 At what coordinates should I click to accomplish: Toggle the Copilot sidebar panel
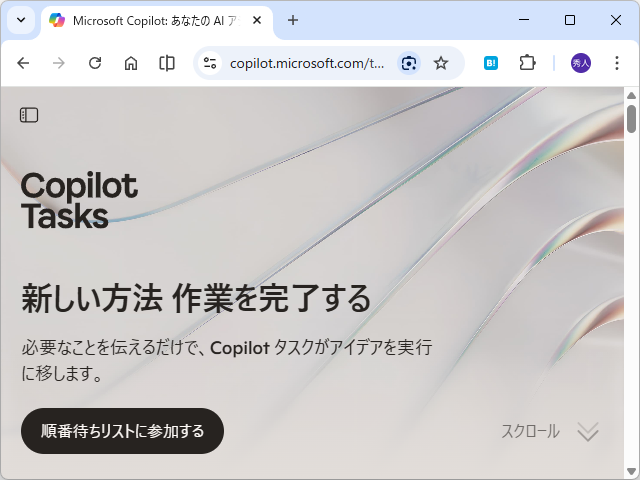pos(29,115)
